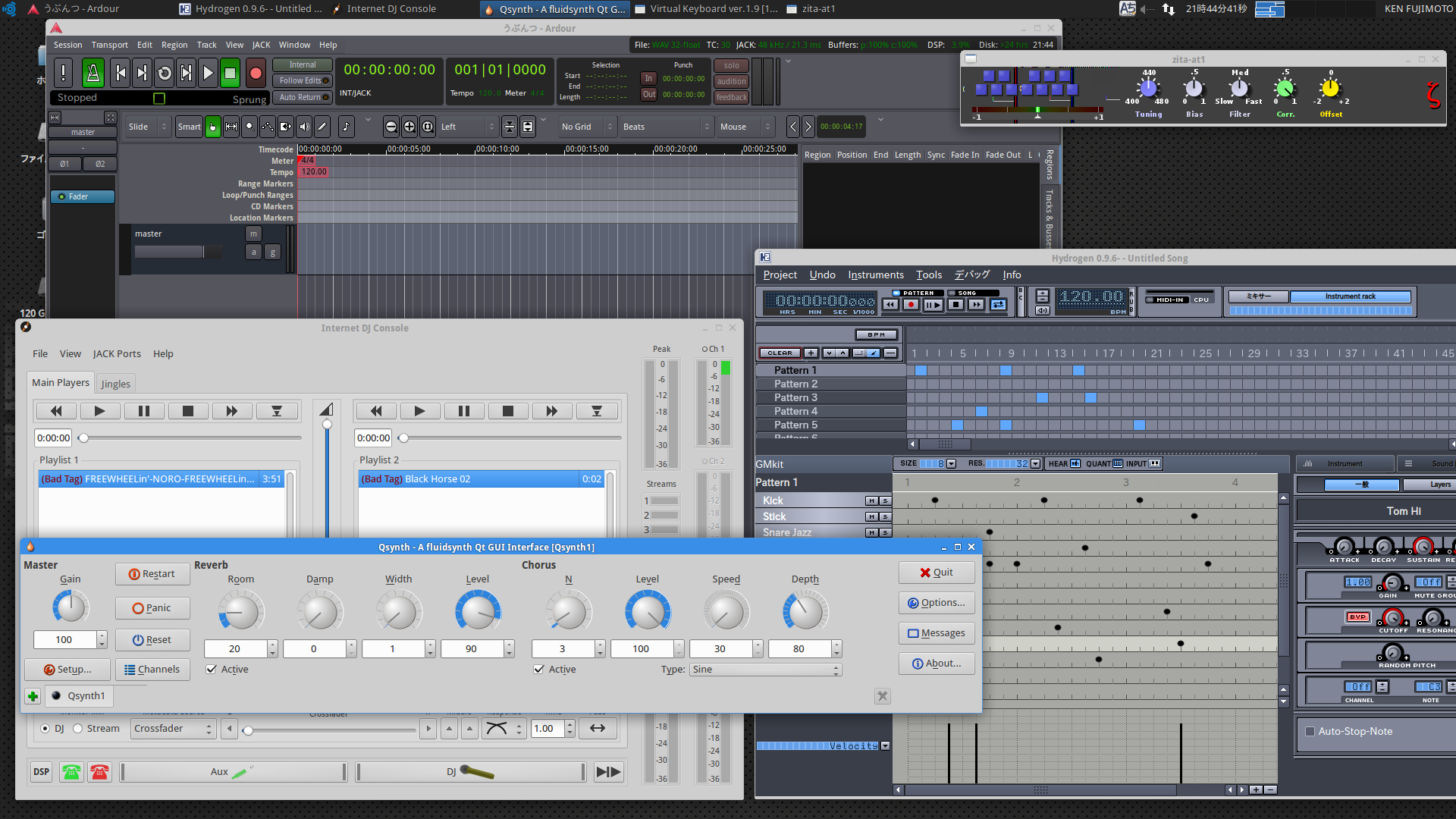Open JACK Ports menu in DJ Console
The image size is (1456, 819).
click(117, 354)
